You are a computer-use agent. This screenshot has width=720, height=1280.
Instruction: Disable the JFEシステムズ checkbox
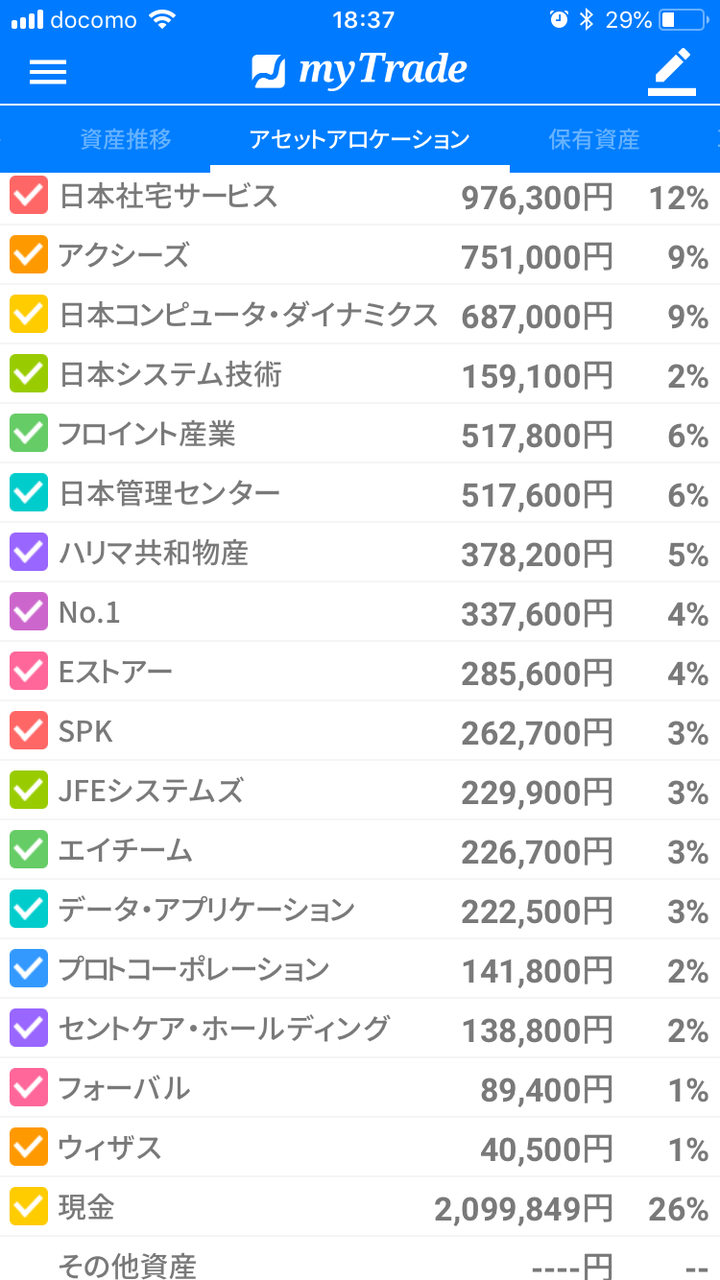click(x=29, y=791)
